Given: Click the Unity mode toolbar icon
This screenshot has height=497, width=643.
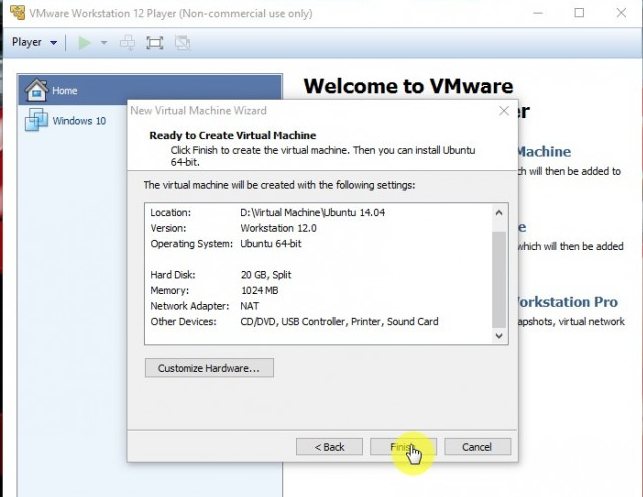Looking at the screenshot, I should 182,43.
